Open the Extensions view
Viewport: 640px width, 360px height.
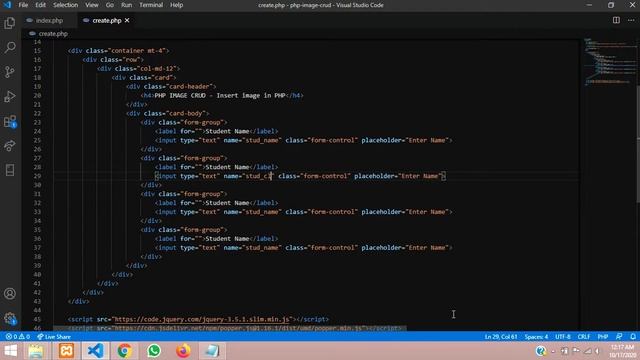tap(10, 121)
